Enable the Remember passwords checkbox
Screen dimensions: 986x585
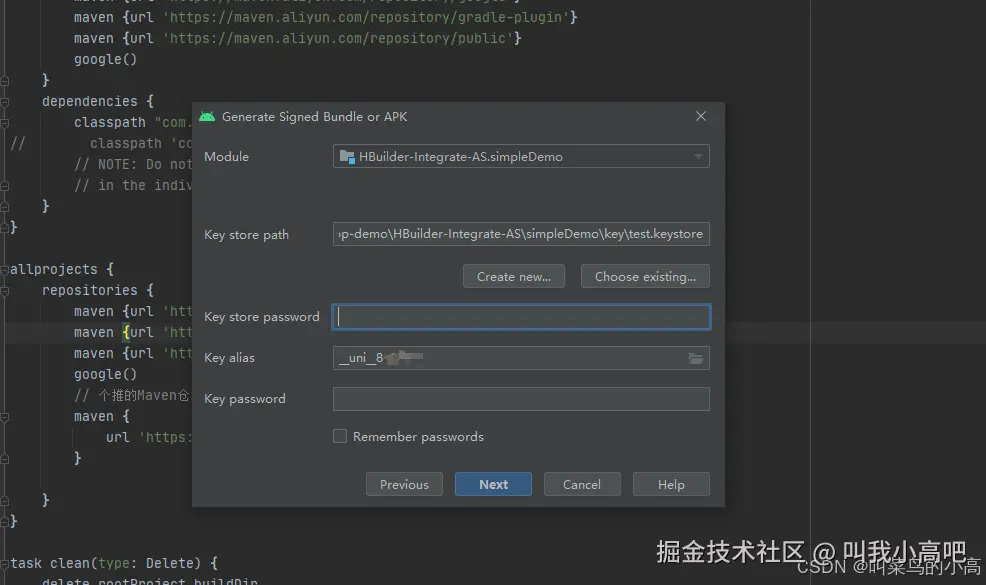click(340, 436)
